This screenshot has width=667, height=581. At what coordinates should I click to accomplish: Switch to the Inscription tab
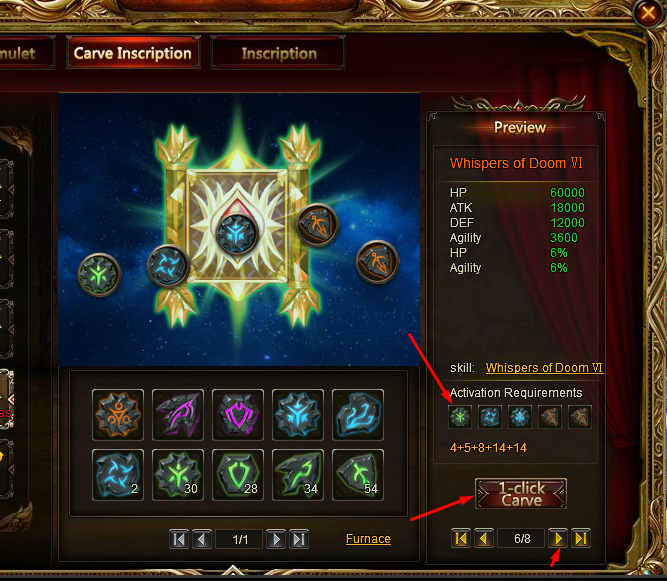tap(279, 54)
